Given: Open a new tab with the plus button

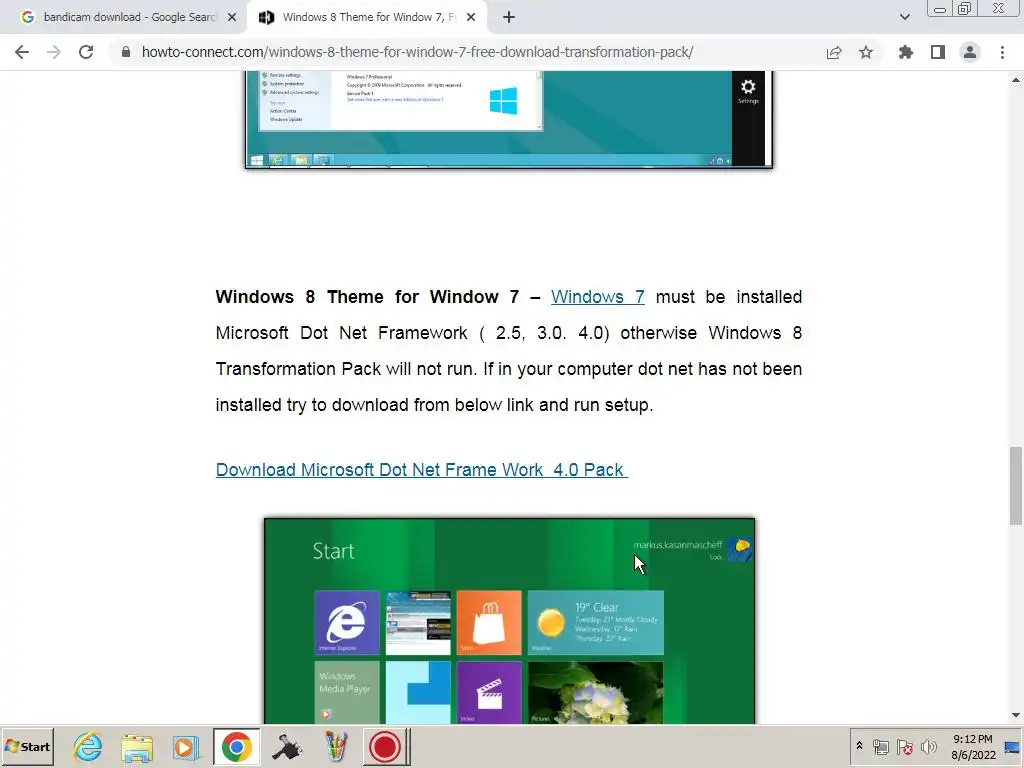Looking at the screenshot, I should [509, 18].
